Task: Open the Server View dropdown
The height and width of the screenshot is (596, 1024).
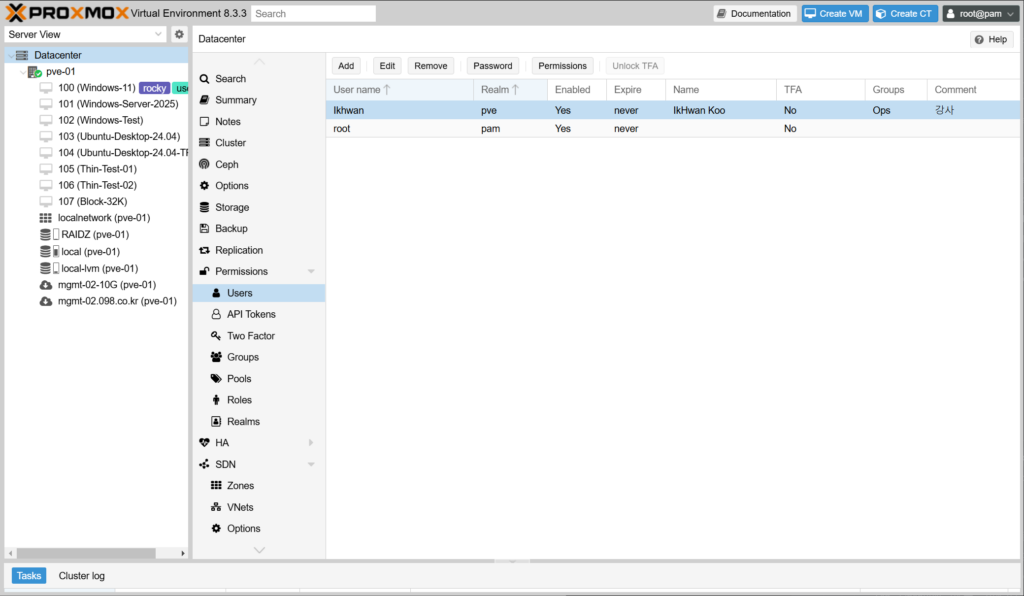Action: click(85, 34)
